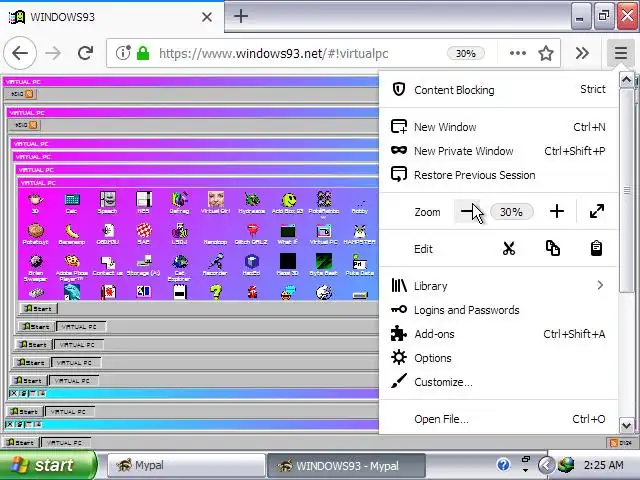Show more toolbar items via double chevron
This screenshot has height=480, width=640.
[x=582, y=53]
